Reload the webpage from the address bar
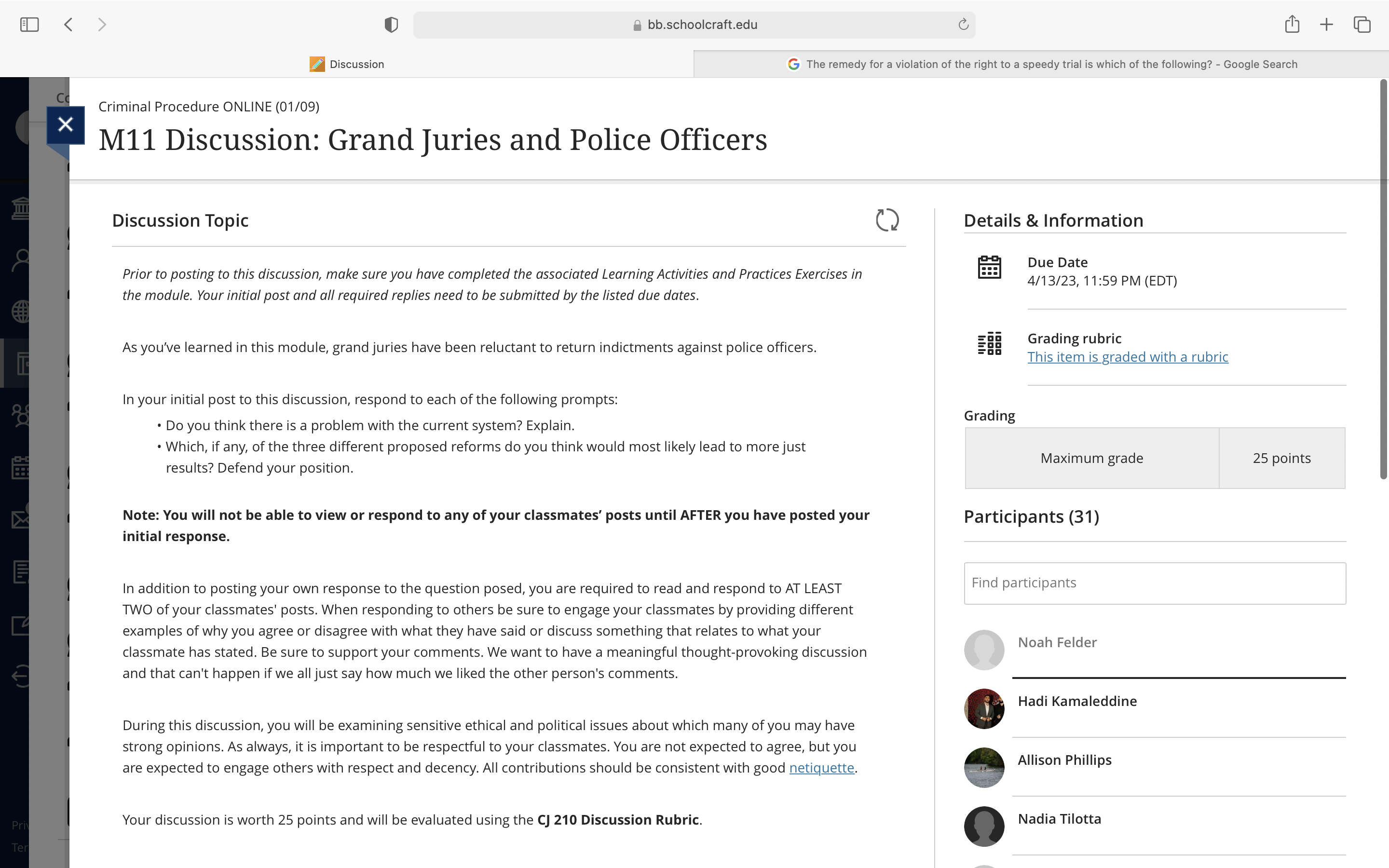1389x868 pixels. click(x=963, y=24)
